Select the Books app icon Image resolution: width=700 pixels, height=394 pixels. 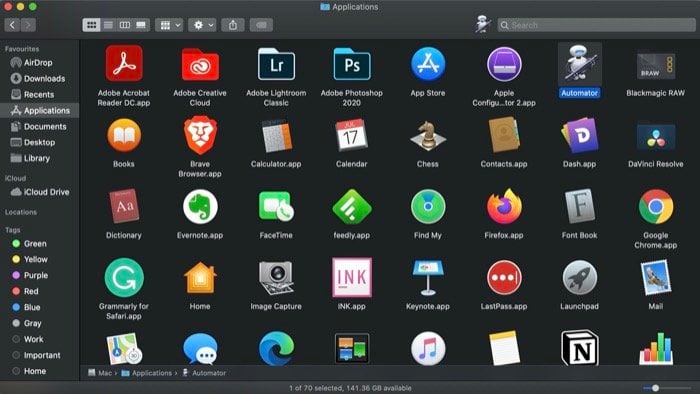tap(124, 136)
